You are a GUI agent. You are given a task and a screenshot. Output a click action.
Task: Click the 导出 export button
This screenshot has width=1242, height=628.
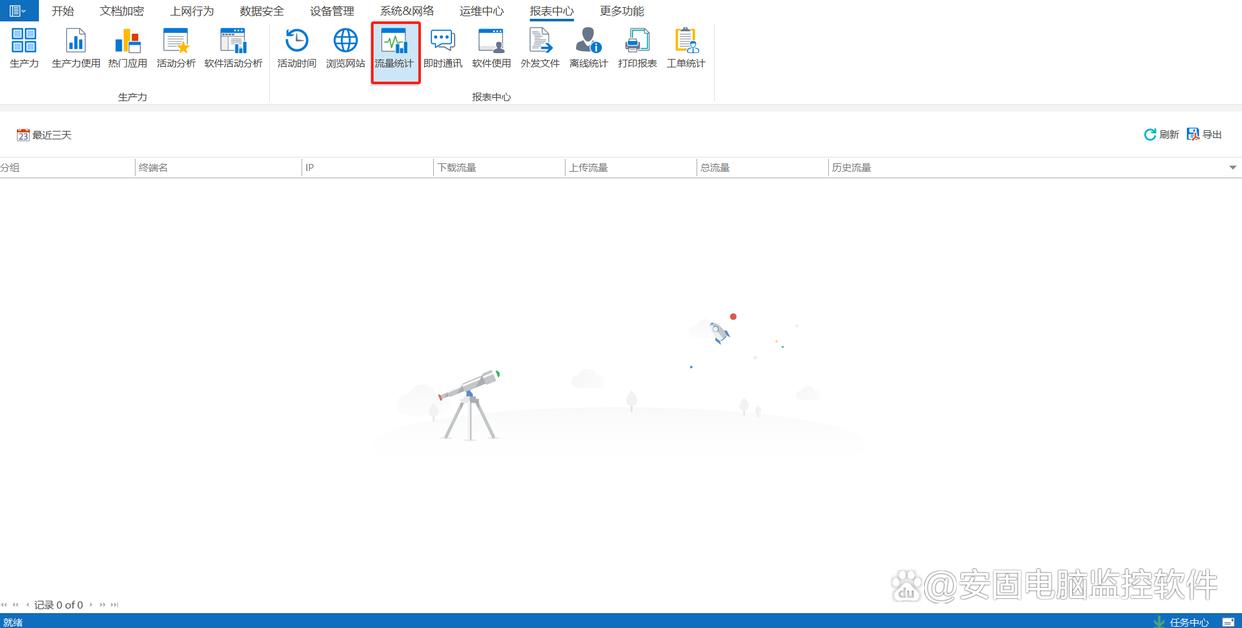pos(1204,134)
